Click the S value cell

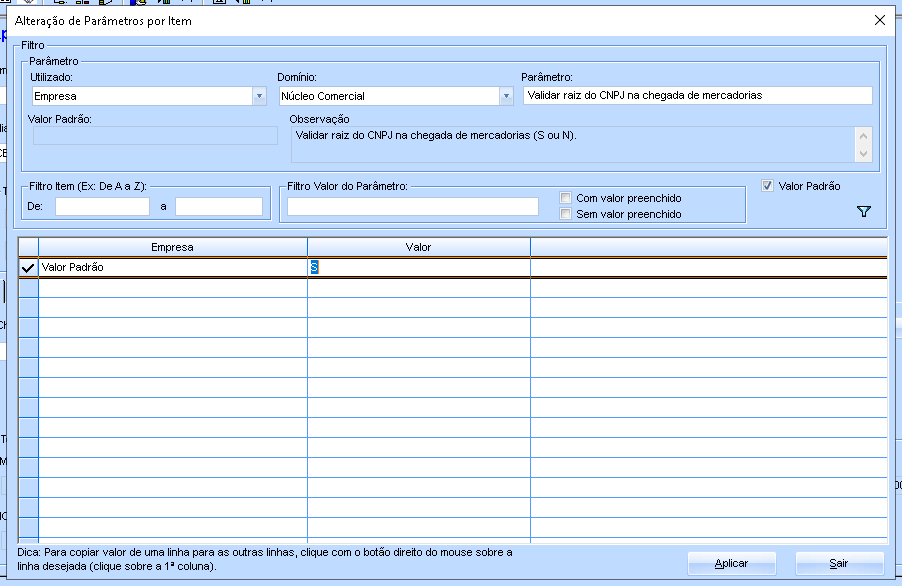tap(418, 267)
